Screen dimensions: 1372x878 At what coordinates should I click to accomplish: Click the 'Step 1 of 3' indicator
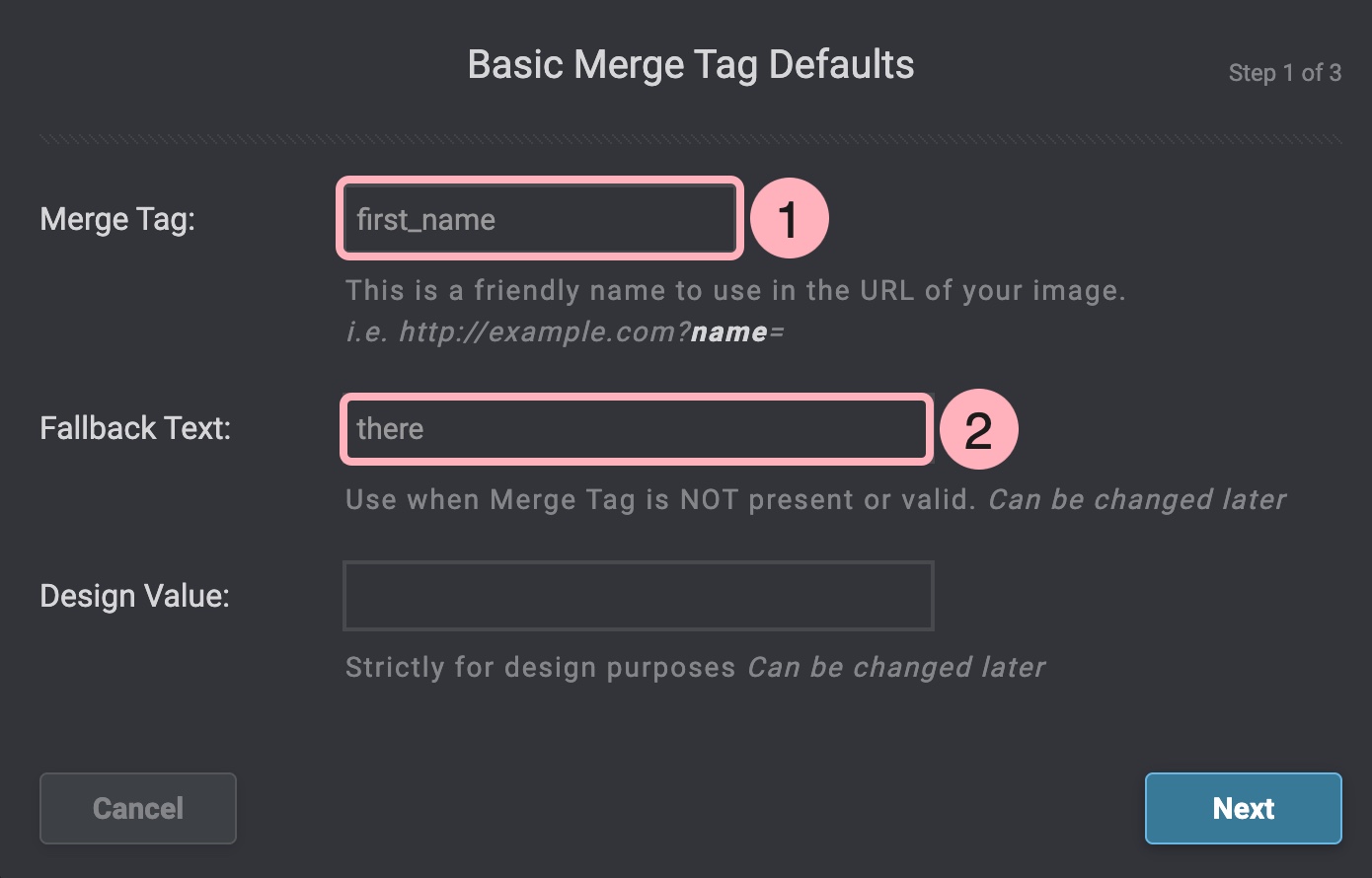1284,73
